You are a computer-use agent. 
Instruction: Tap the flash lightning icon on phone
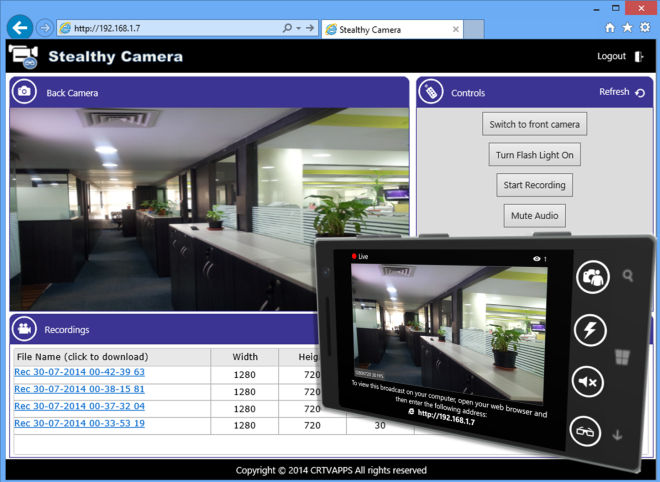tap(590, 330)
